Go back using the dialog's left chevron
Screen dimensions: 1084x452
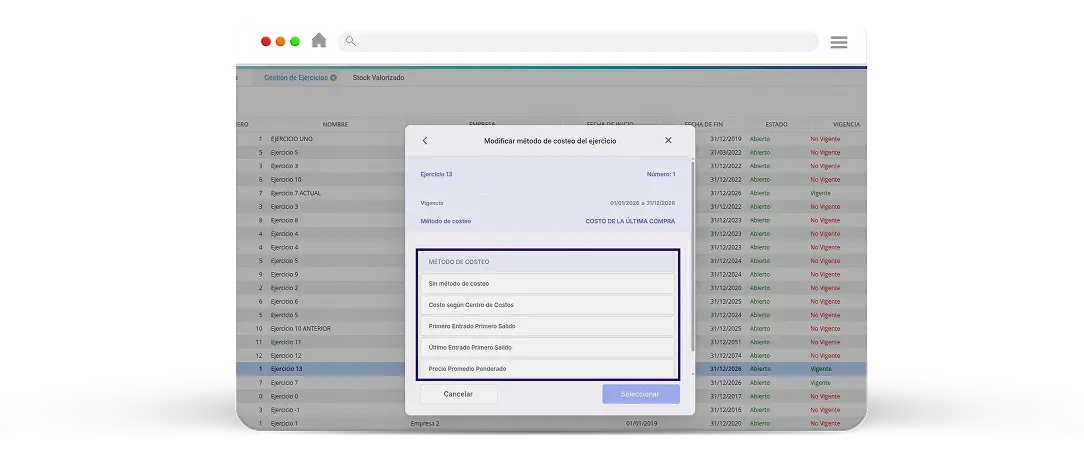[x=424, y=140]
